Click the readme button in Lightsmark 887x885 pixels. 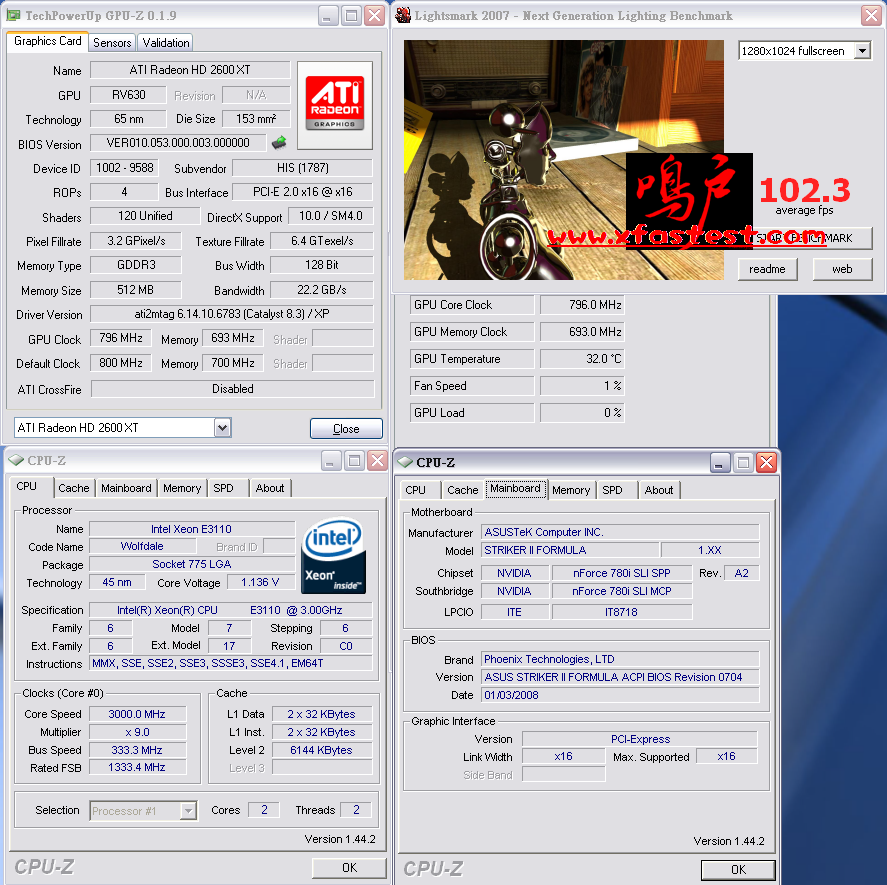(767, 269)
